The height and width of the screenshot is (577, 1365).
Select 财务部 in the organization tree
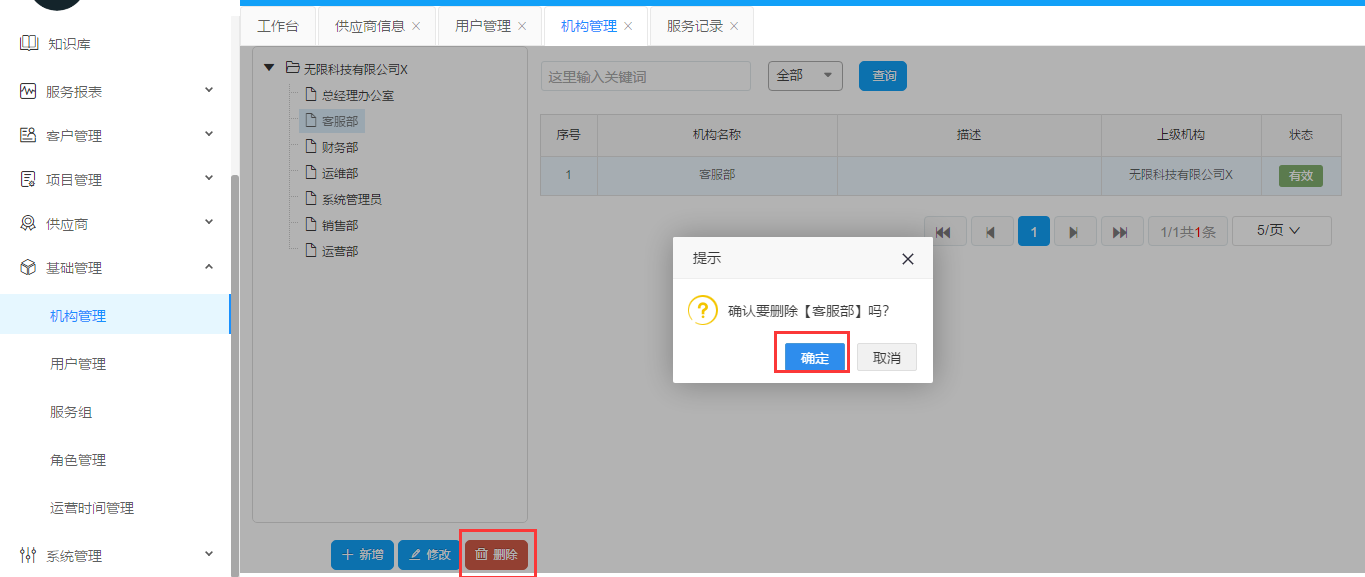pos(339,147)
